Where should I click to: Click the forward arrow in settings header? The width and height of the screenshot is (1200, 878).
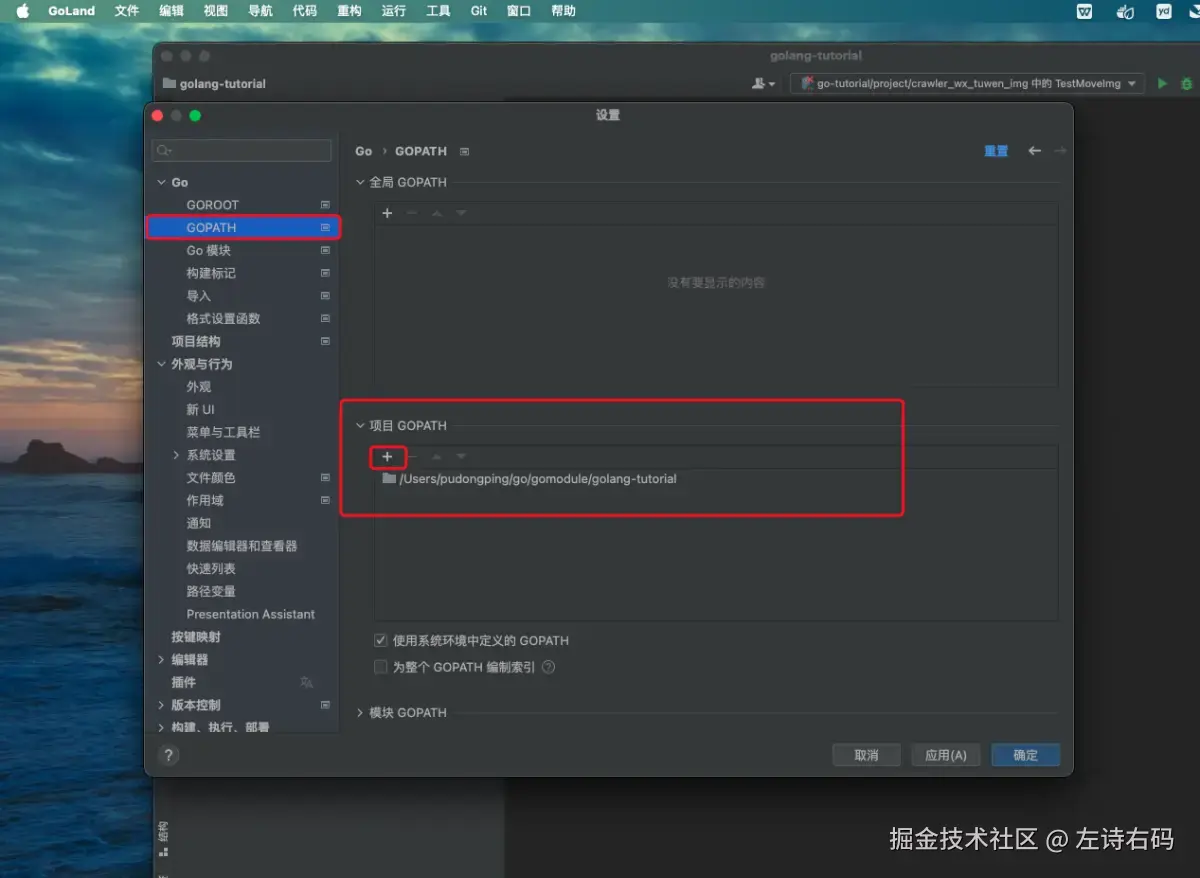point(1060,151)
